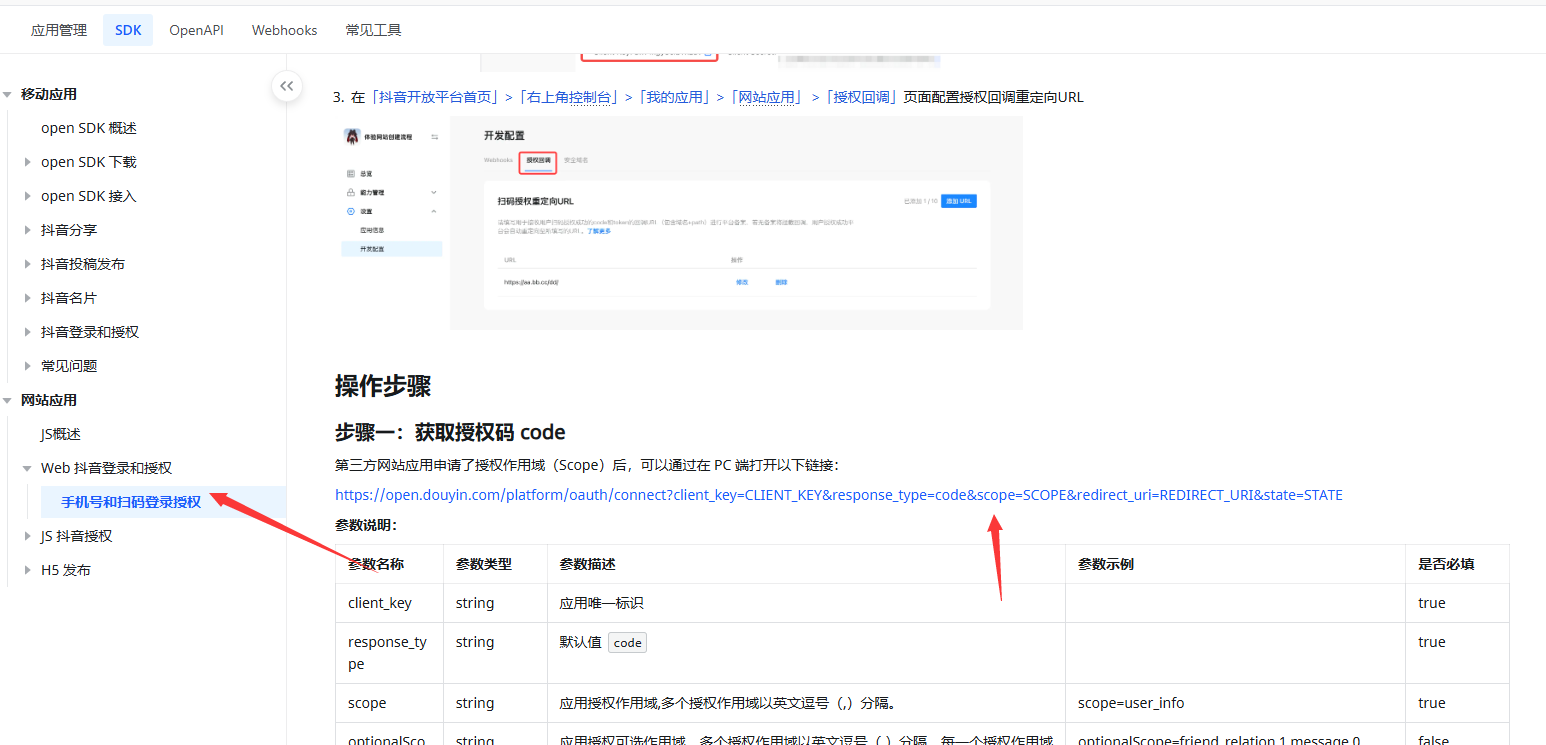
Task: Click 步骤一：获取授权码 code heading
Action: 450,432
